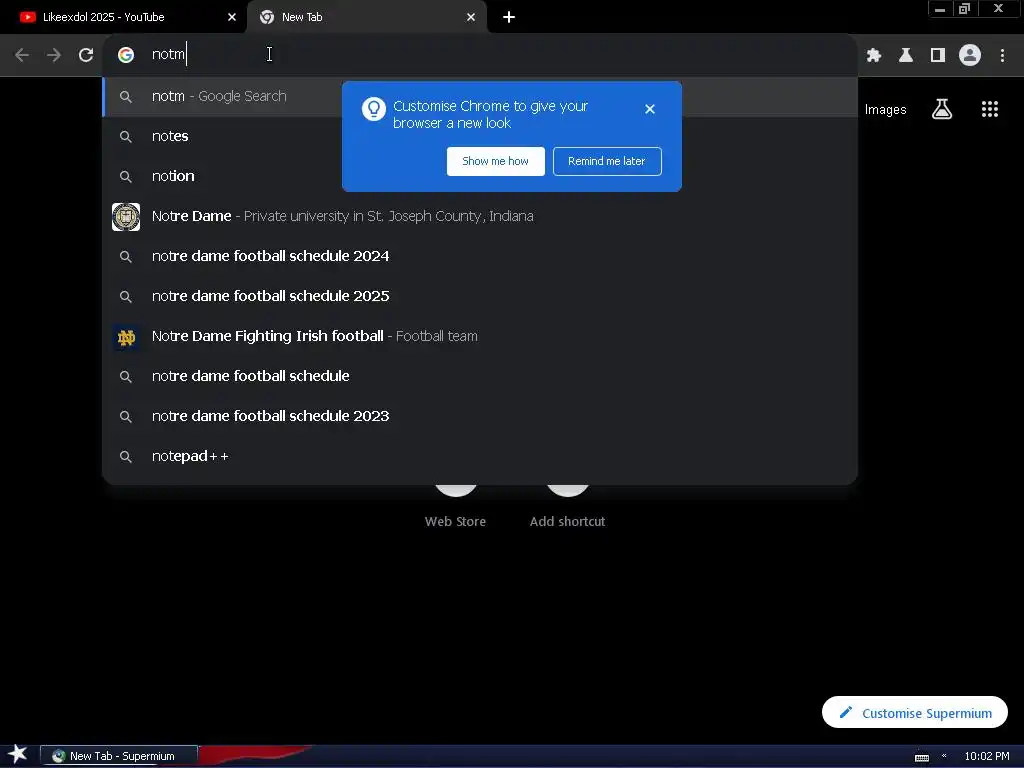Click the Search Labs flask icon on page
Viewport: 1024px width, 768px height.
pos(941,109)
